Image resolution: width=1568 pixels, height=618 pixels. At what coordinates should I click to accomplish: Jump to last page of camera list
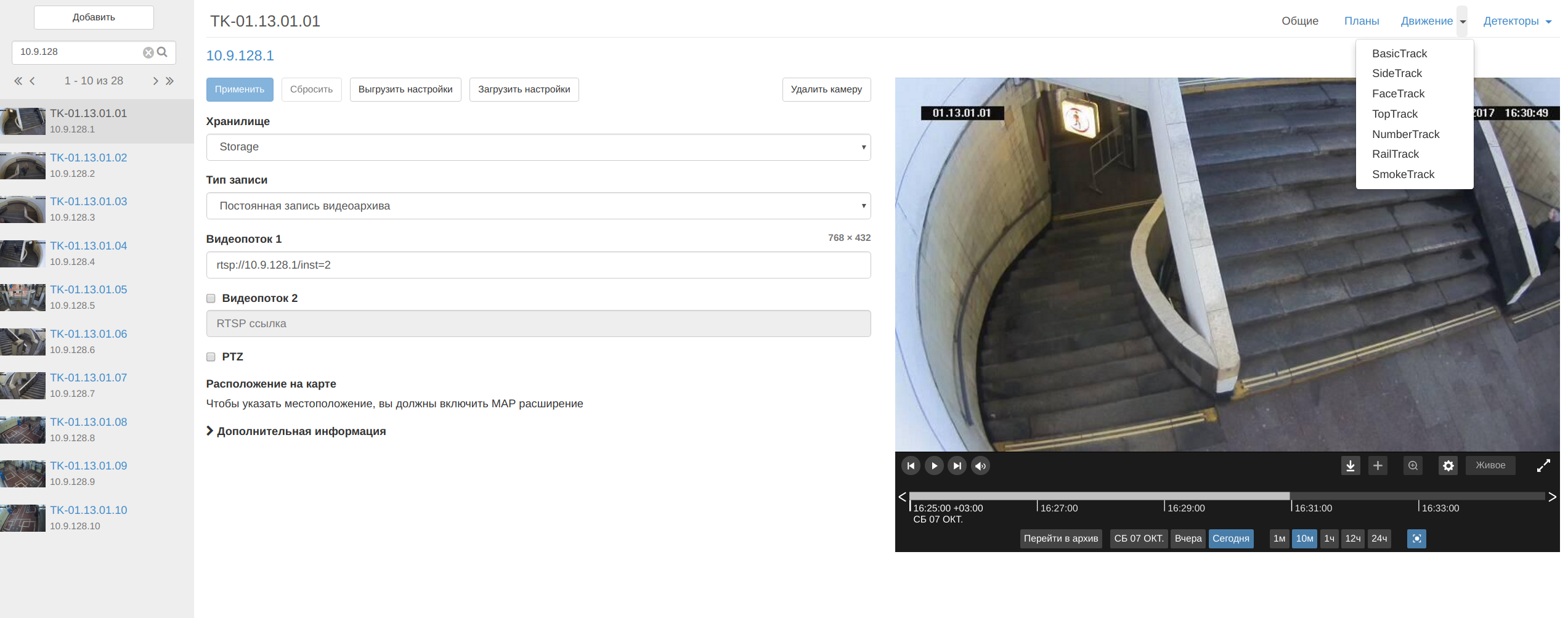169,81
